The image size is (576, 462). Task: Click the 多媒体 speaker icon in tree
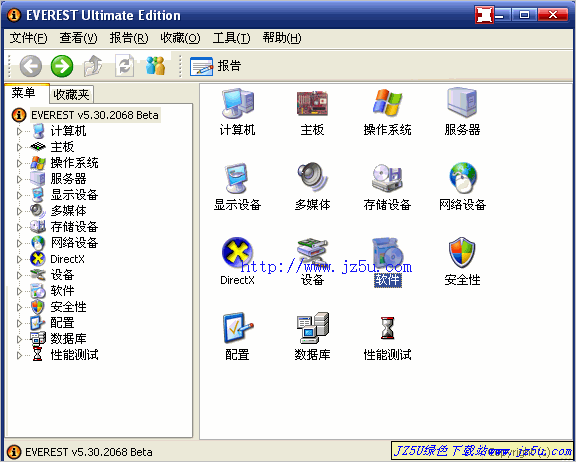tap(38, 211)
